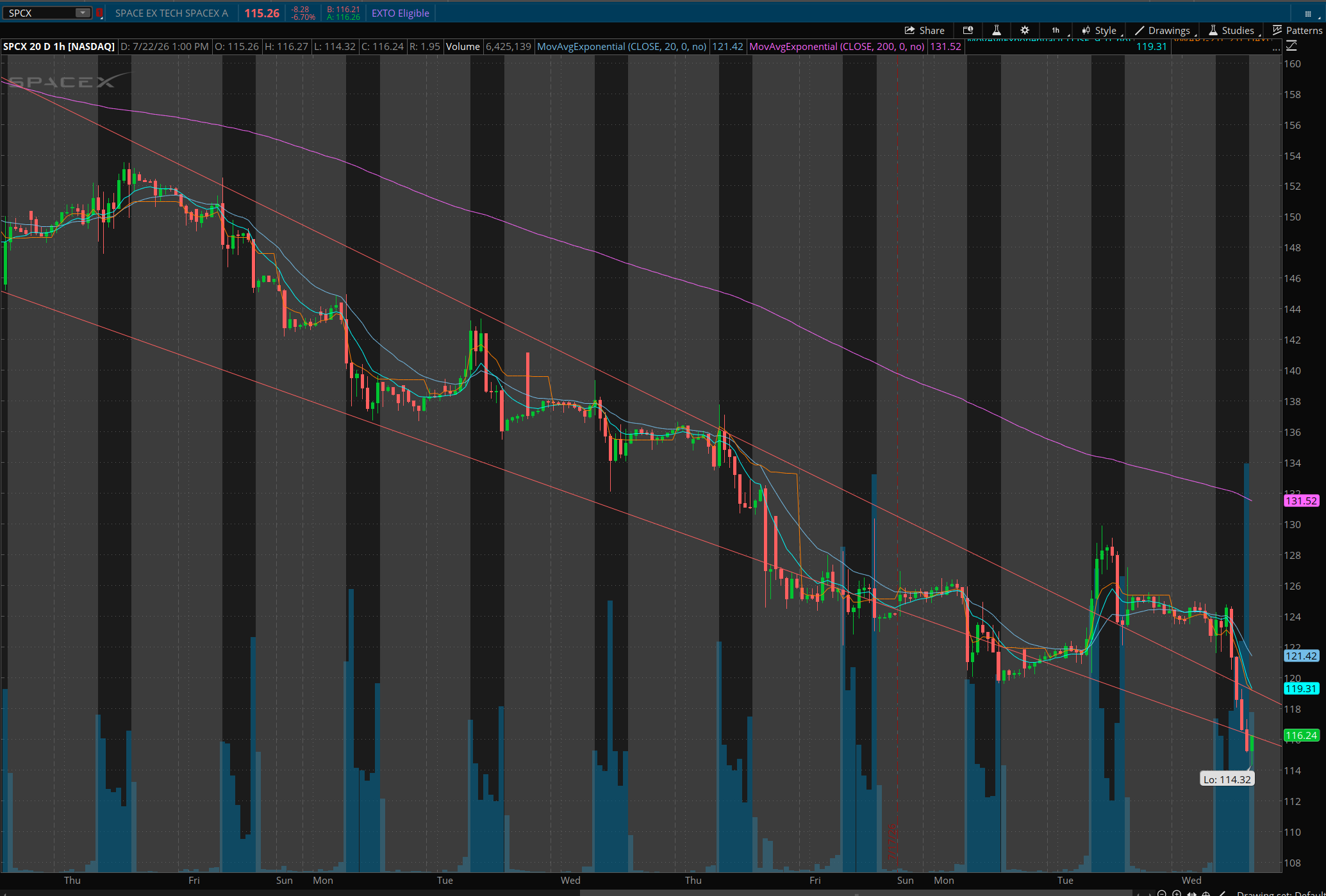Viewport: 1326px width, 896px height.
Task: Toggle the EXTO Eligible label
Action: [400, 13]
